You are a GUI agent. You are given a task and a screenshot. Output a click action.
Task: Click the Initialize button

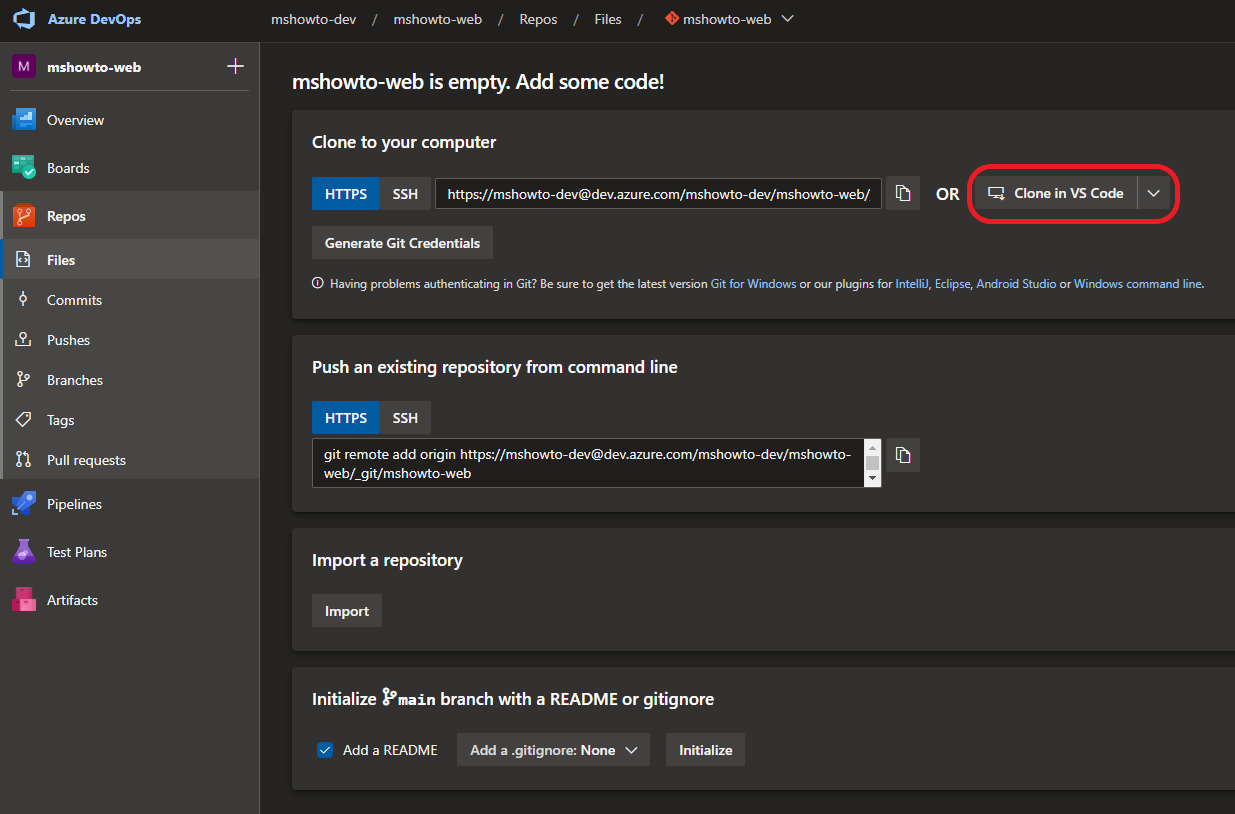pos(706,750)
